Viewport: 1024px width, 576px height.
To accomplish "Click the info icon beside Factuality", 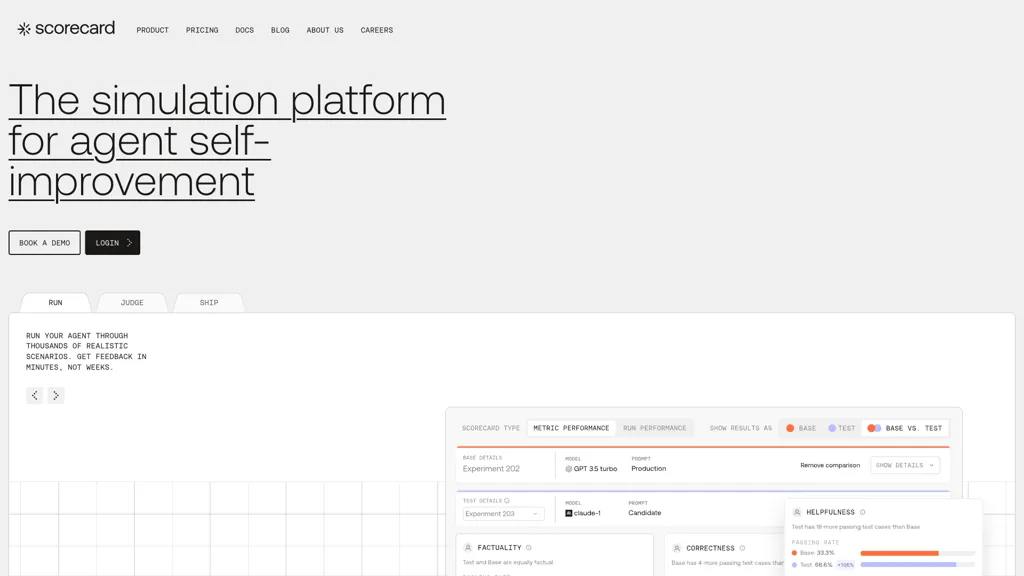I will tap(529, 548).
